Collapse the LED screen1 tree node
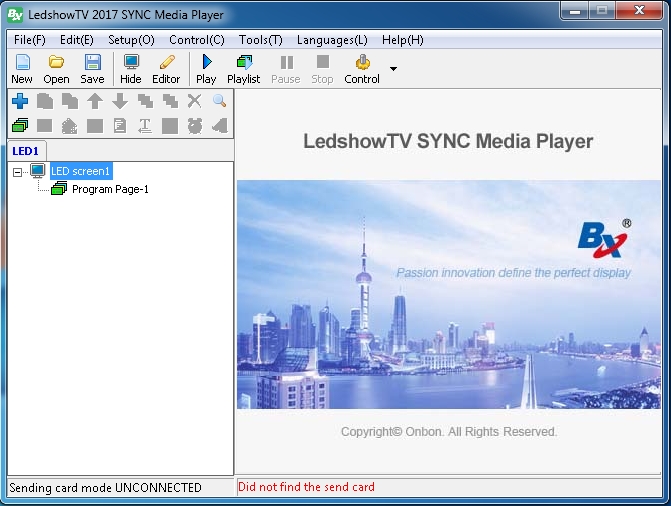This screenshot has width=671, height=506. click(17, 172)
